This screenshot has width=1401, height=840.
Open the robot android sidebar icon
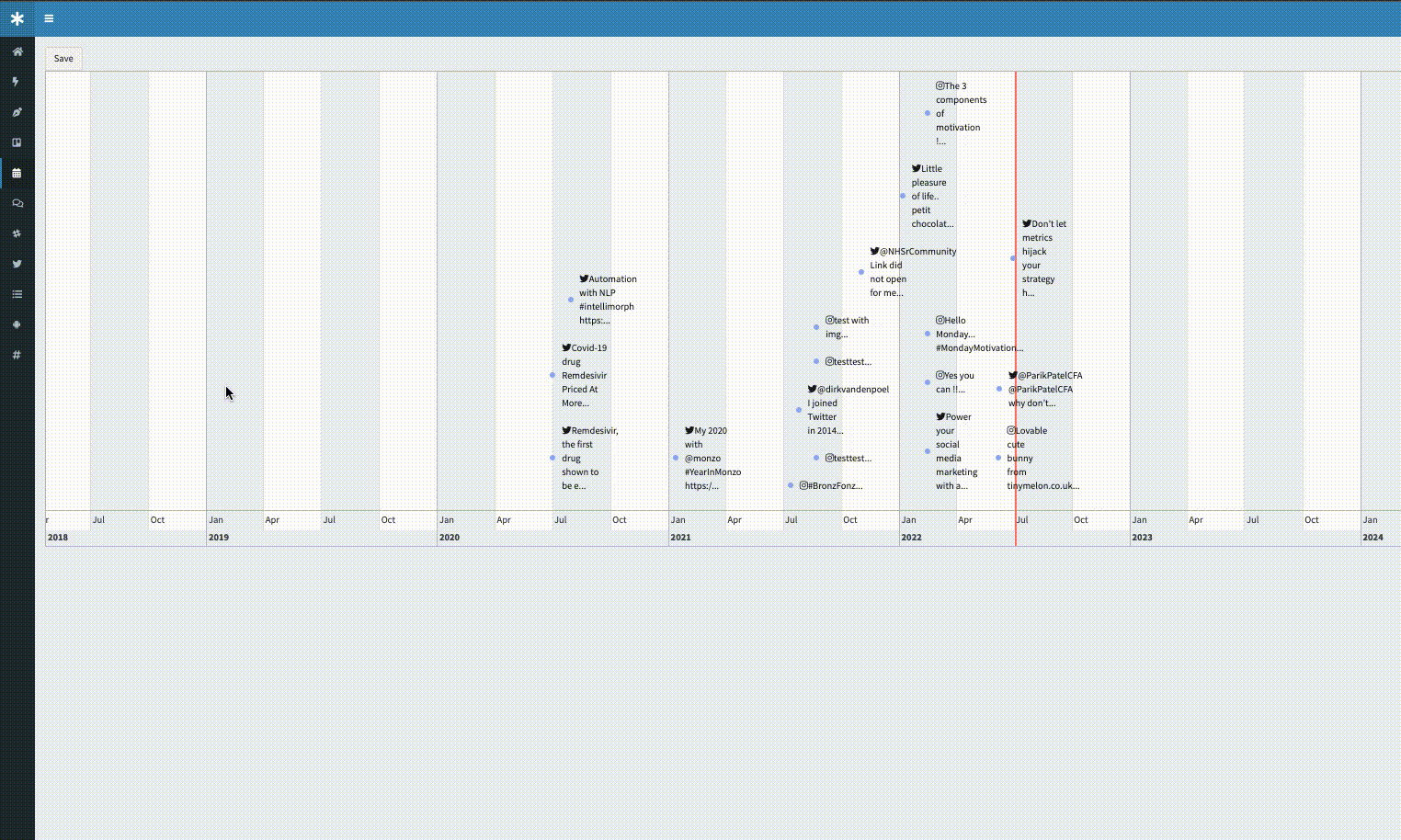click(17, 324)
